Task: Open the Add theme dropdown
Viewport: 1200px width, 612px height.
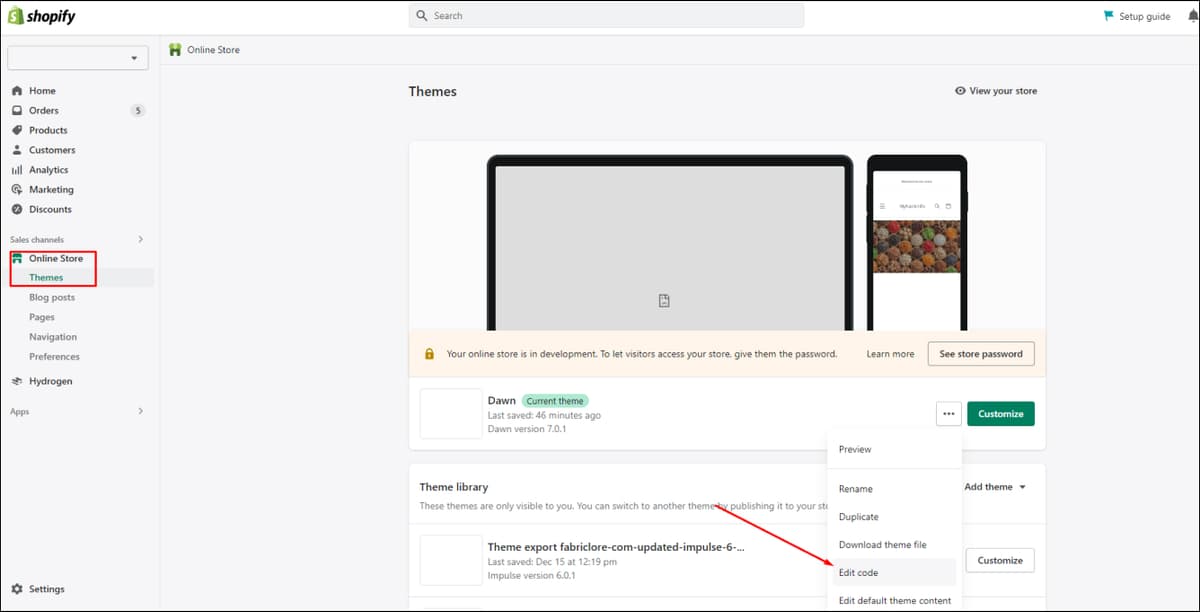Action: (995, 487)
